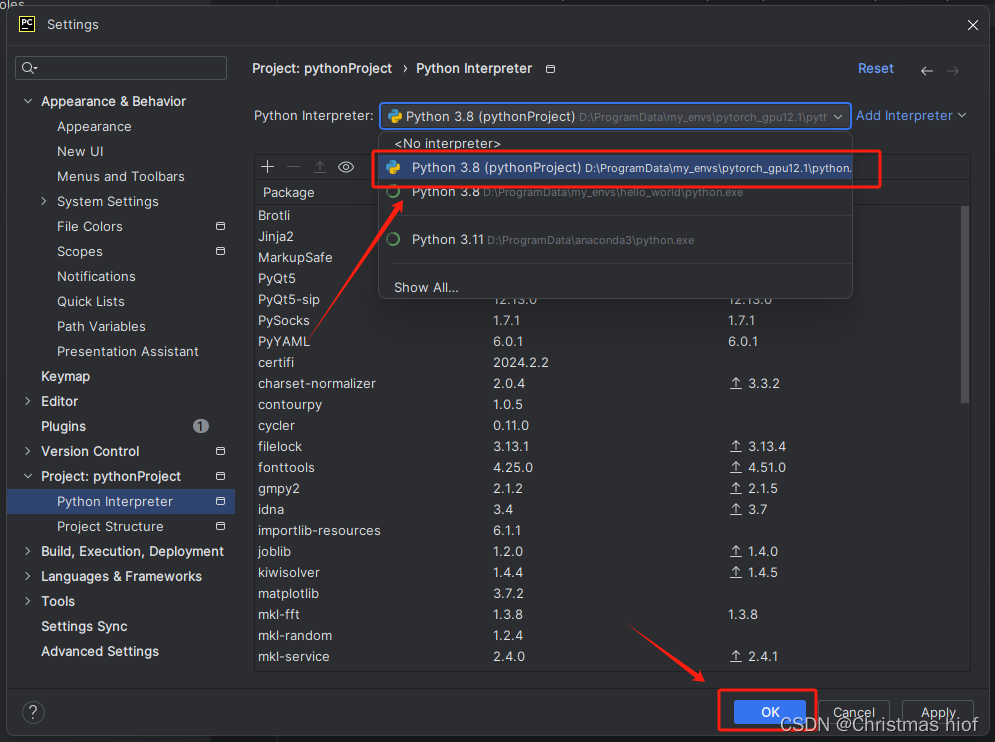Click the settings search input field

pyautogui.click(x=121, y=68)
